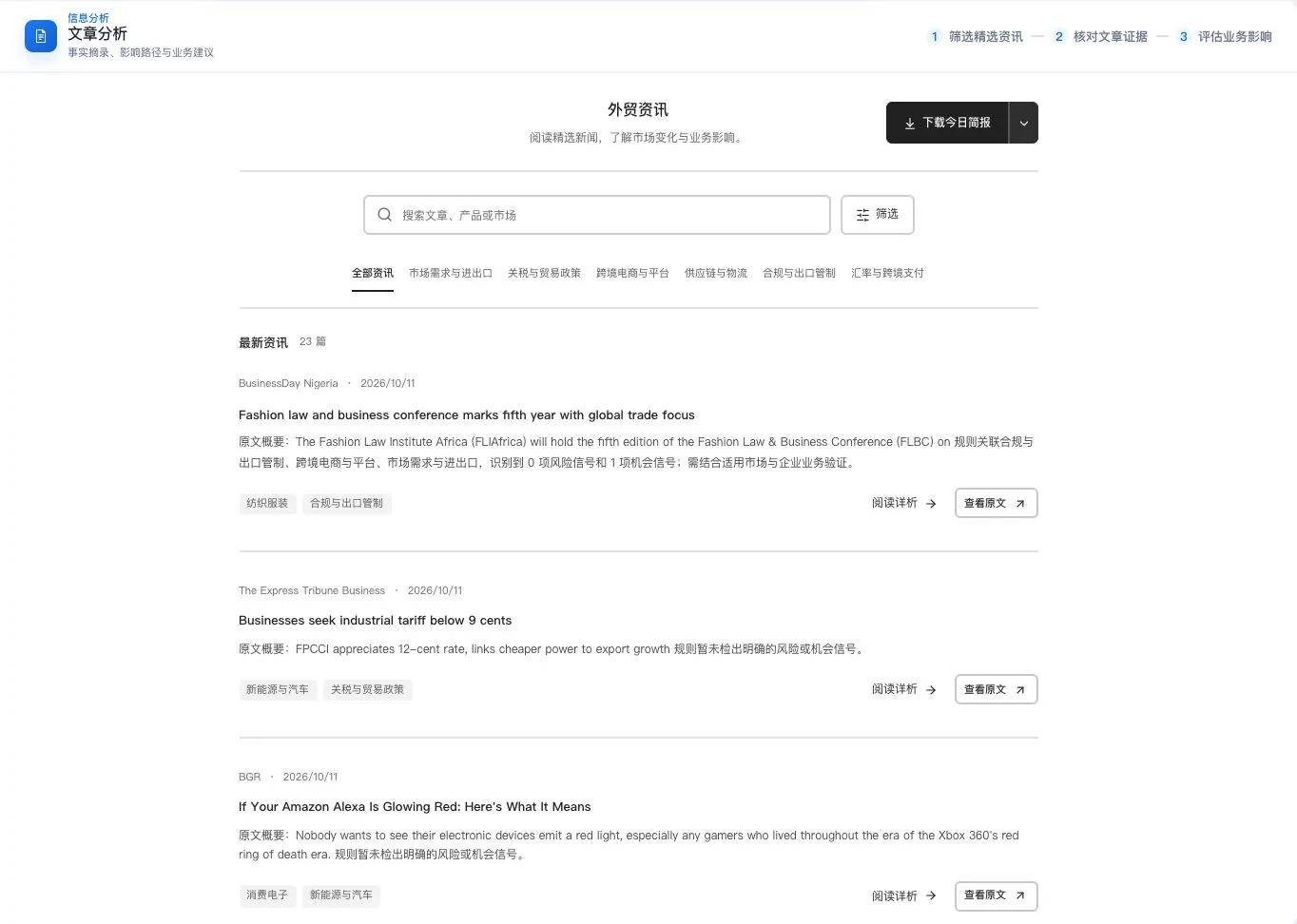The height and width of the screenshot is (924, 1297).
Task: Click 阅读详析 for the Amazon Alexa article
Action: 904,895
